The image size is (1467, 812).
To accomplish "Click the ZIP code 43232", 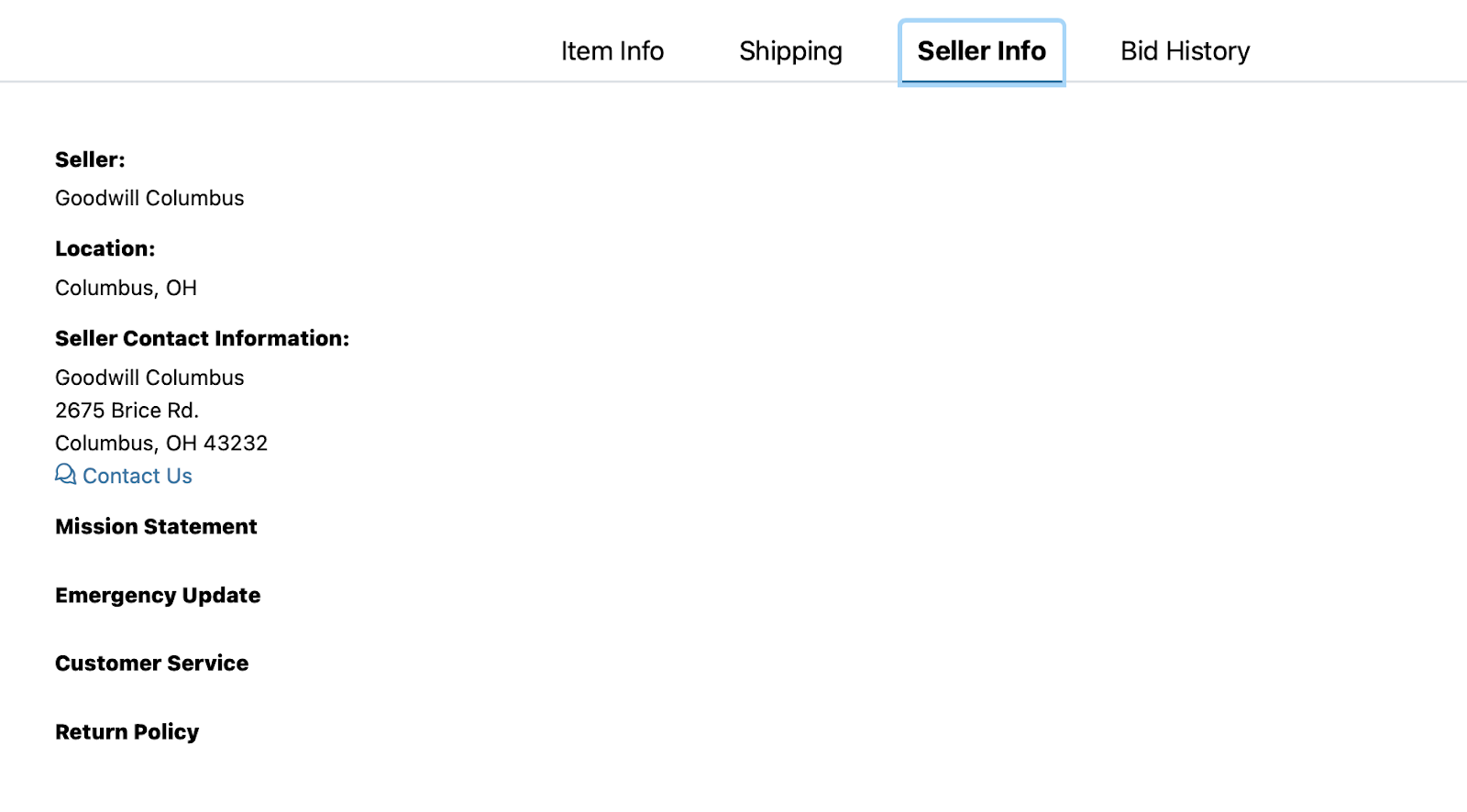I will (236, 444).
